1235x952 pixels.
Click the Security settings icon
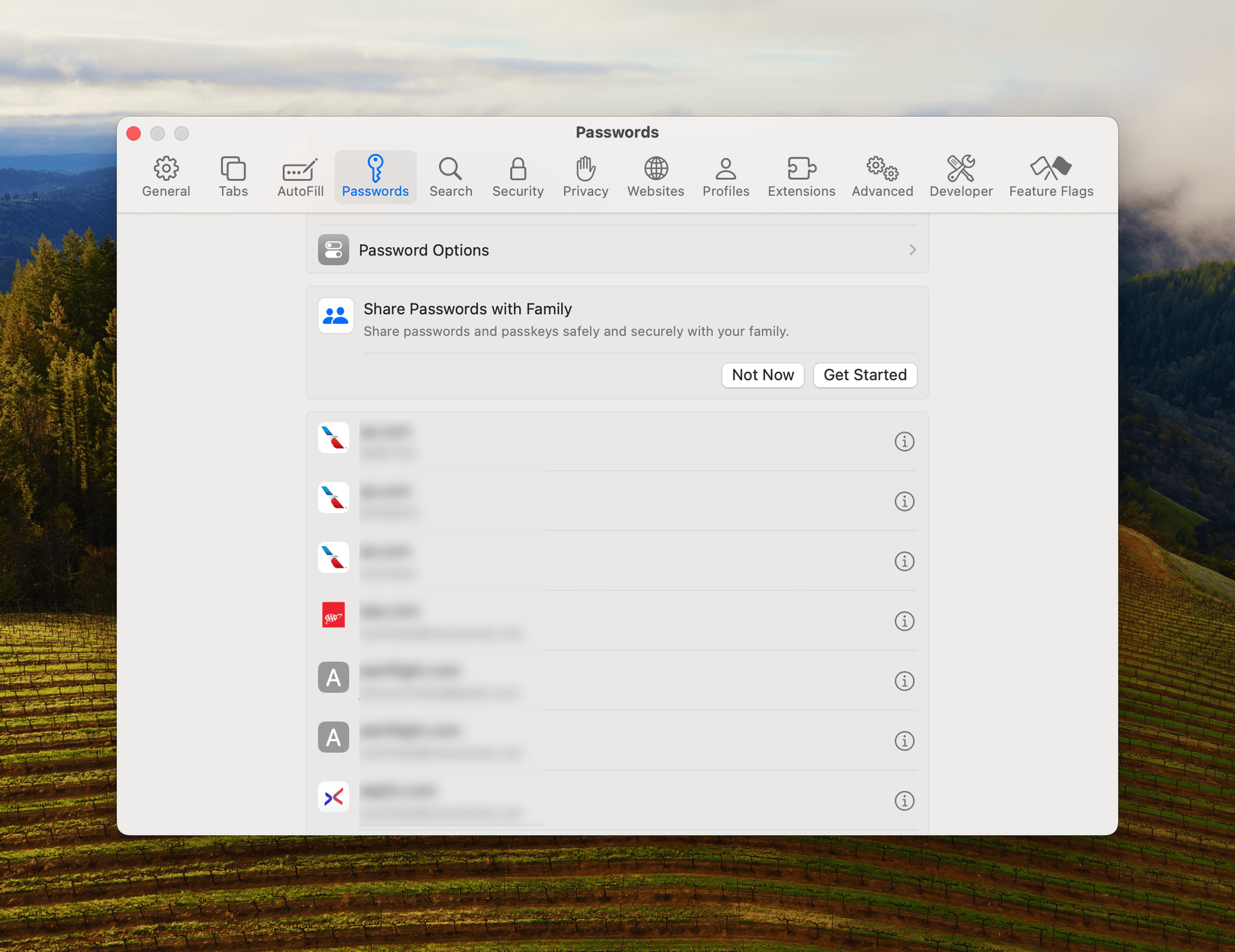coord(518,175)
